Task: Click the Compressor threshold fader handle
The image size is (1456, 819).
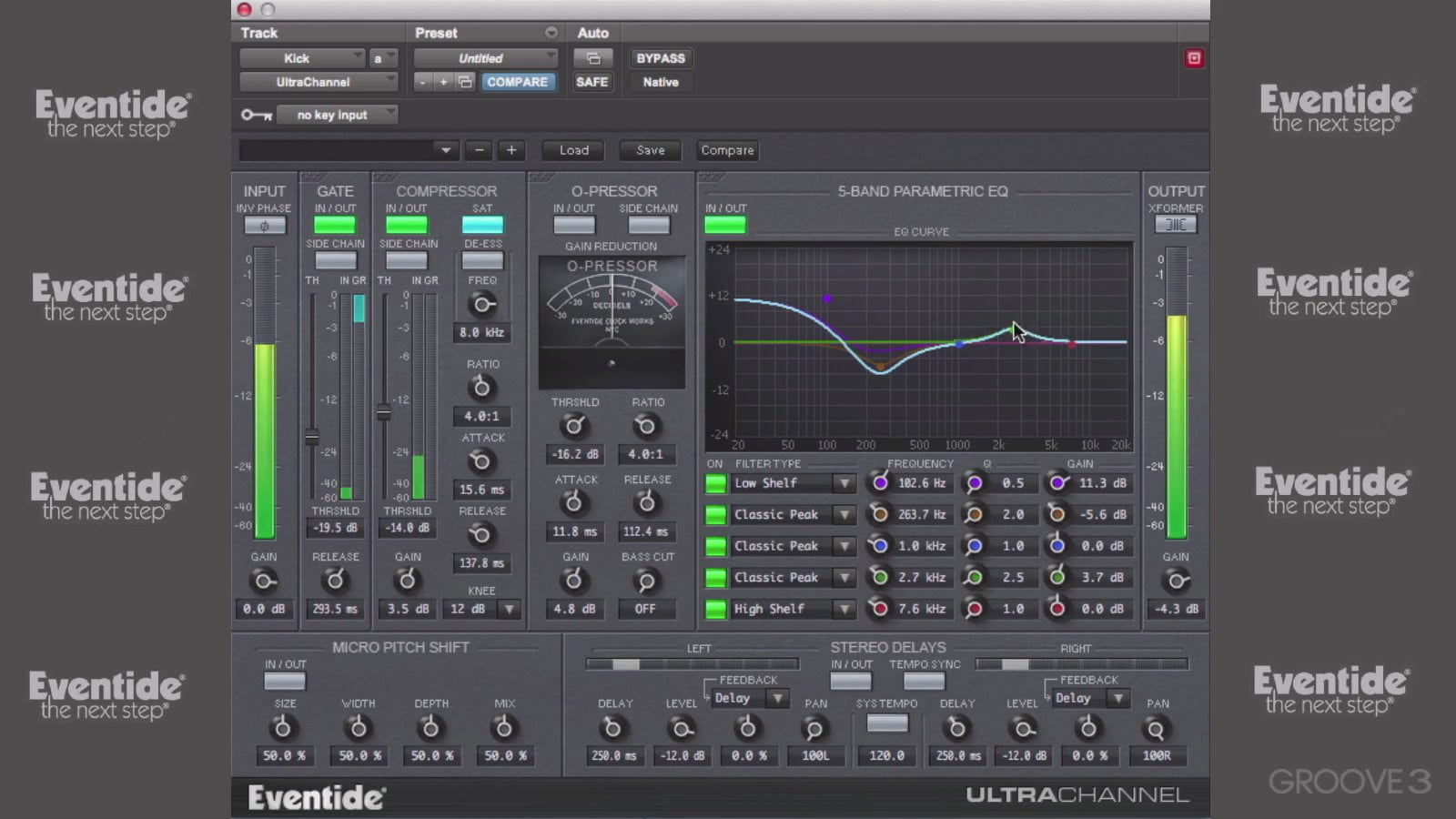Action: coord(384,413)
